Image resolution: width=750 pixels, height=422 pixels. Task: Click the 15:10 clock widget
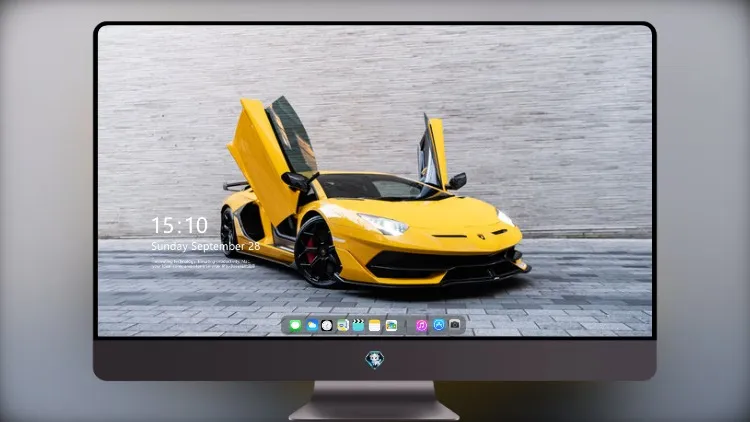click(x=180, y=225)
